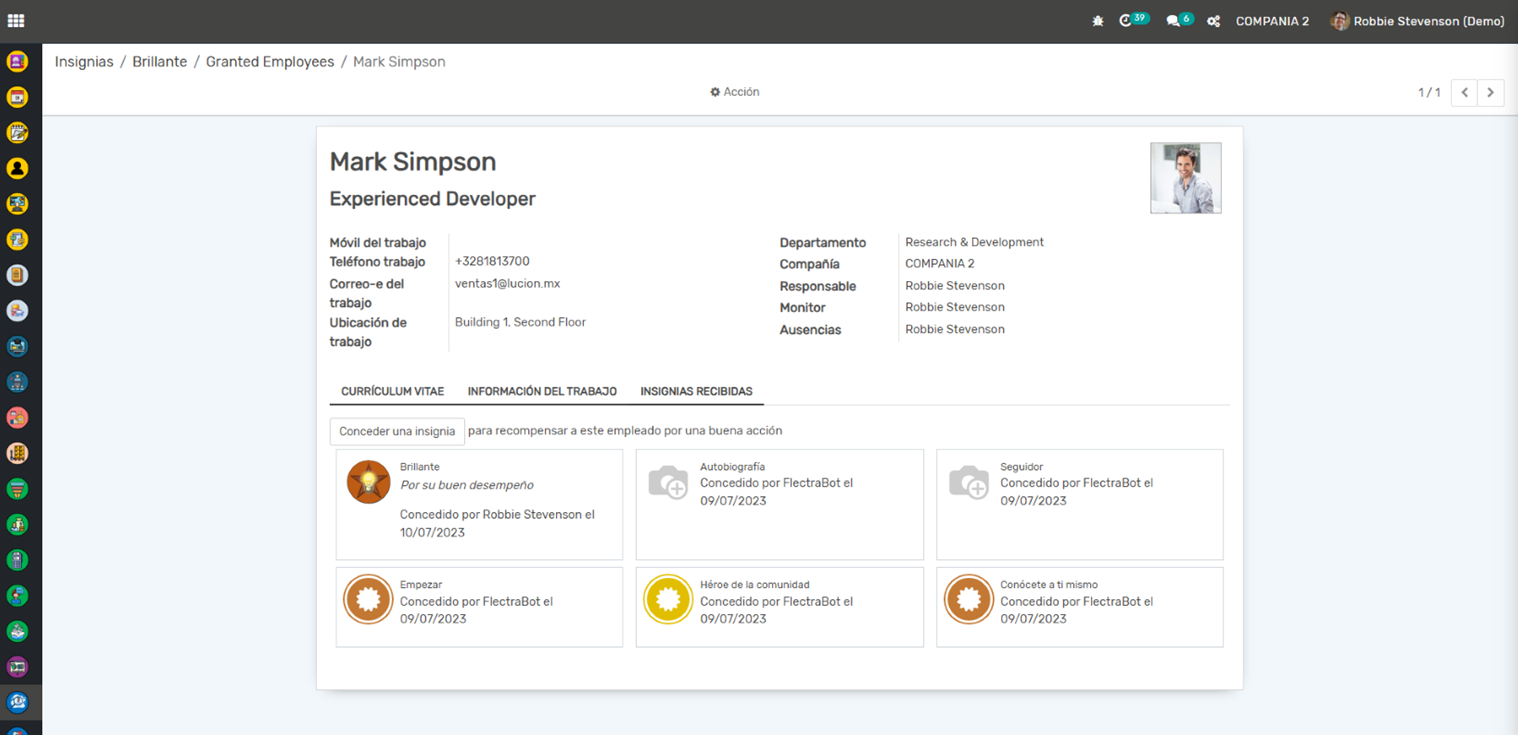Switch to Información del Trabajo tab
The image size is (1518, 735).
(542, 392)
